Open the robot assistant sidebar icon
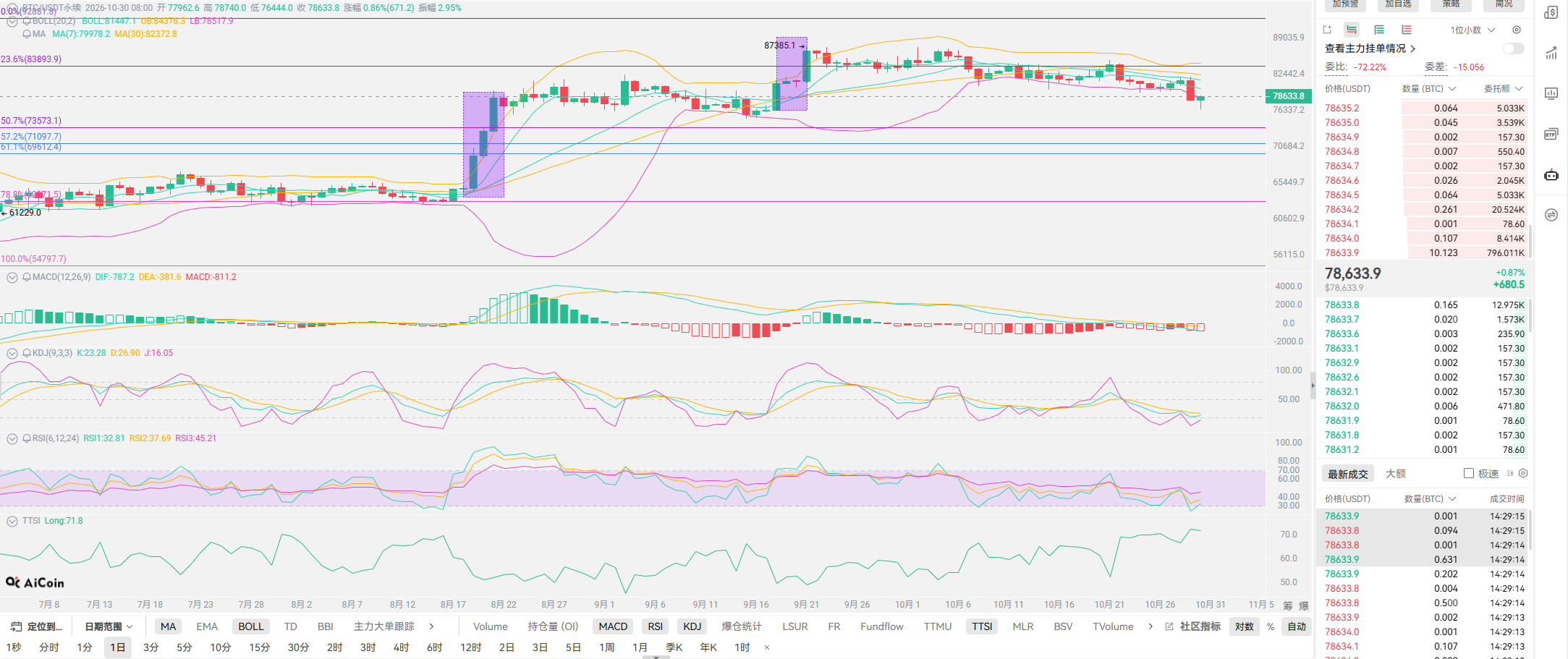The image size is (1568, 659). (x=1551, y=174)
